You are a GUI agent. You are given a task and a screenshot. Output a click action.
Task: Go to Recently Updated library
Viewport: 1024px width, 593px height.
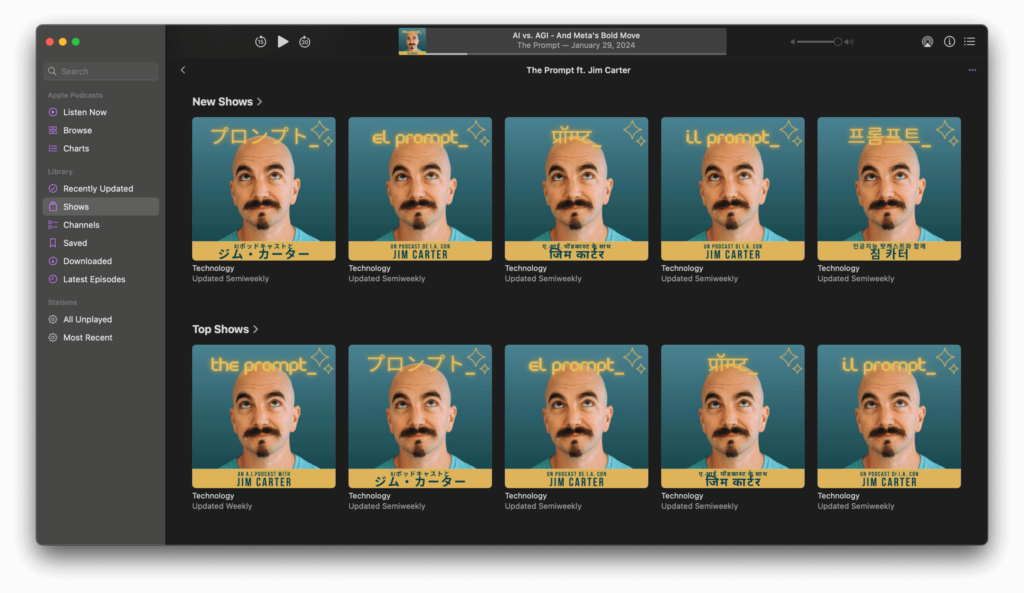(97, 188)
